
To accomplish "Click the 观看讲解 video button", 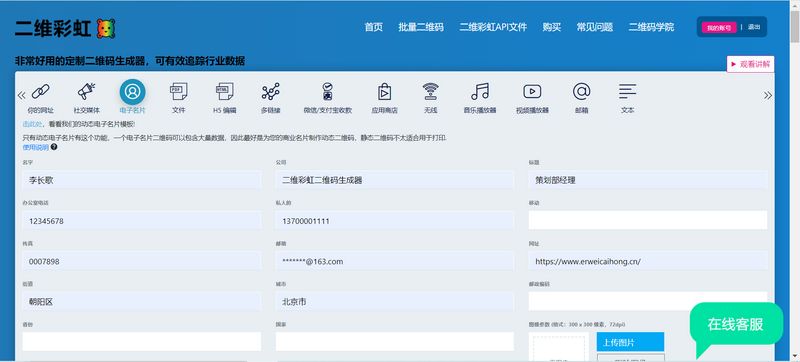I will [750, 64].
